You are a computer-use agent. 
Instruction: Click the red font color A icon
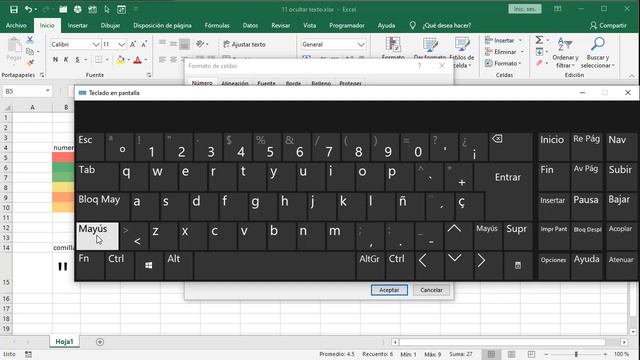point(138,60)
